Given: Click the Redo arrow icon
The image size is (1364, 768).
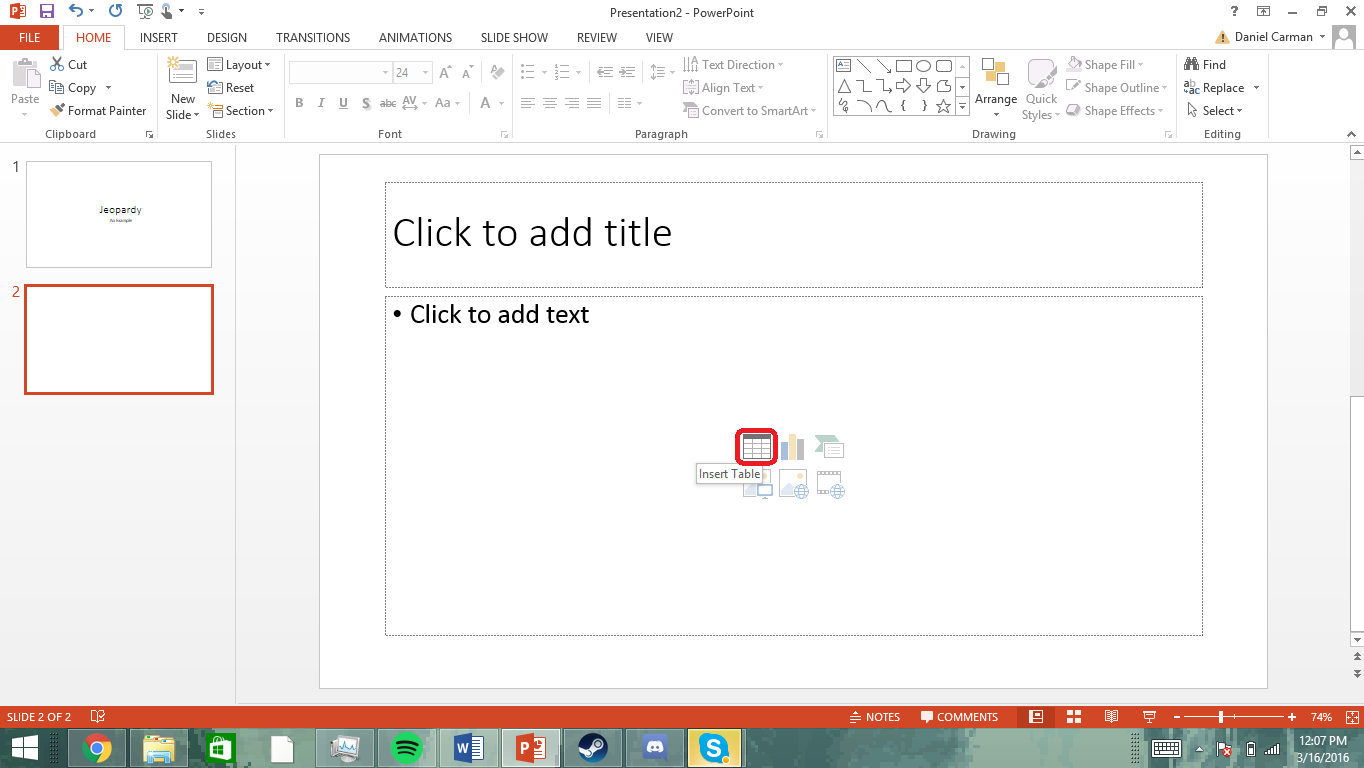Looking at the screenshot, I should coord(115,11).
